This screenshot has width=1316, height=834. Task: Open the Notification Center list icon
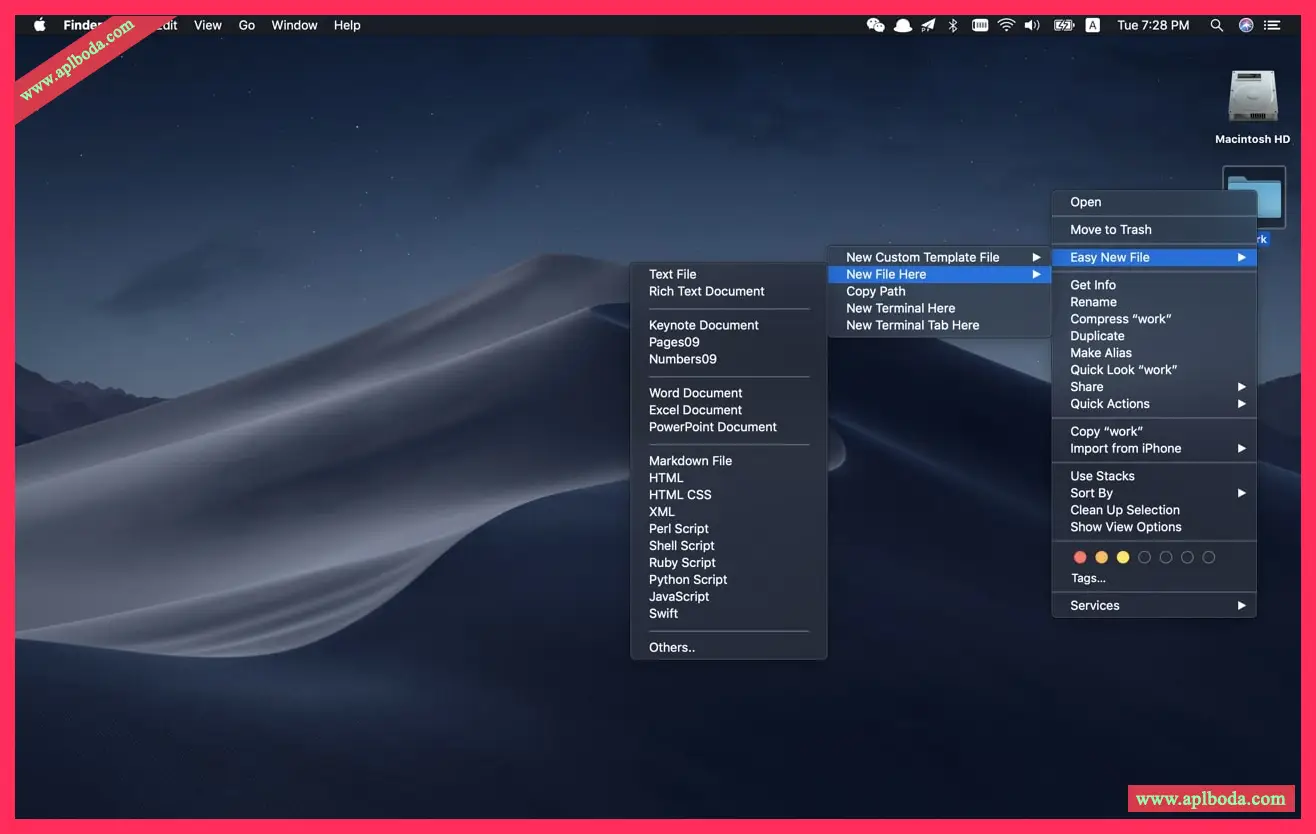(1273, 25)
